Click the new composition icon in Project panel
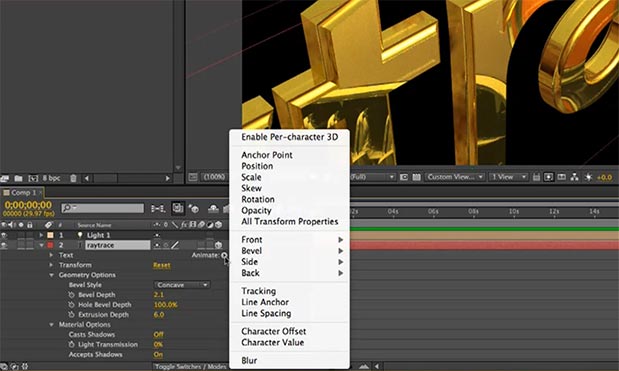The image size is (619, 371). tap(33, 178)
